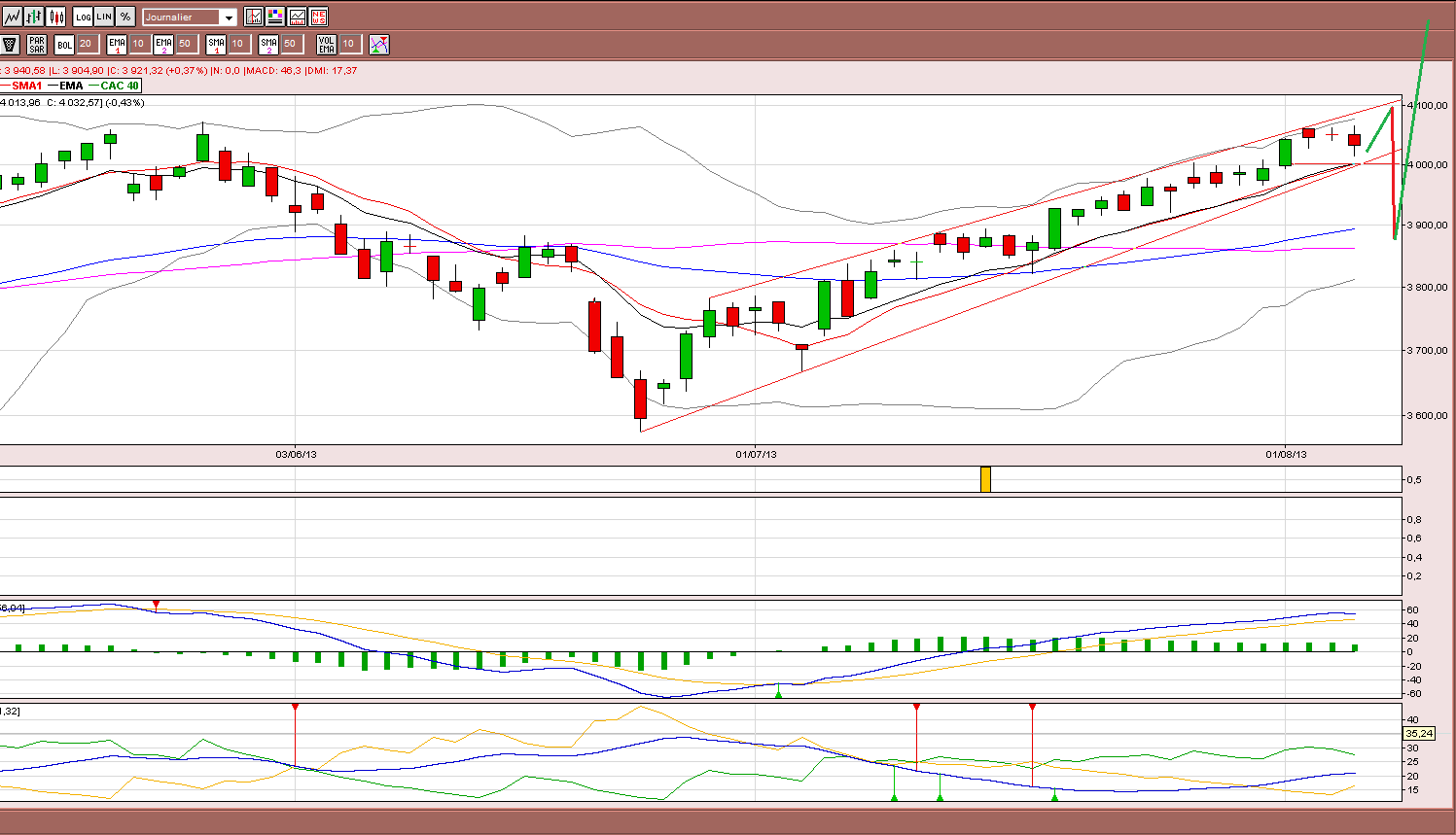Open the NEWS icon

click(318, 17)
